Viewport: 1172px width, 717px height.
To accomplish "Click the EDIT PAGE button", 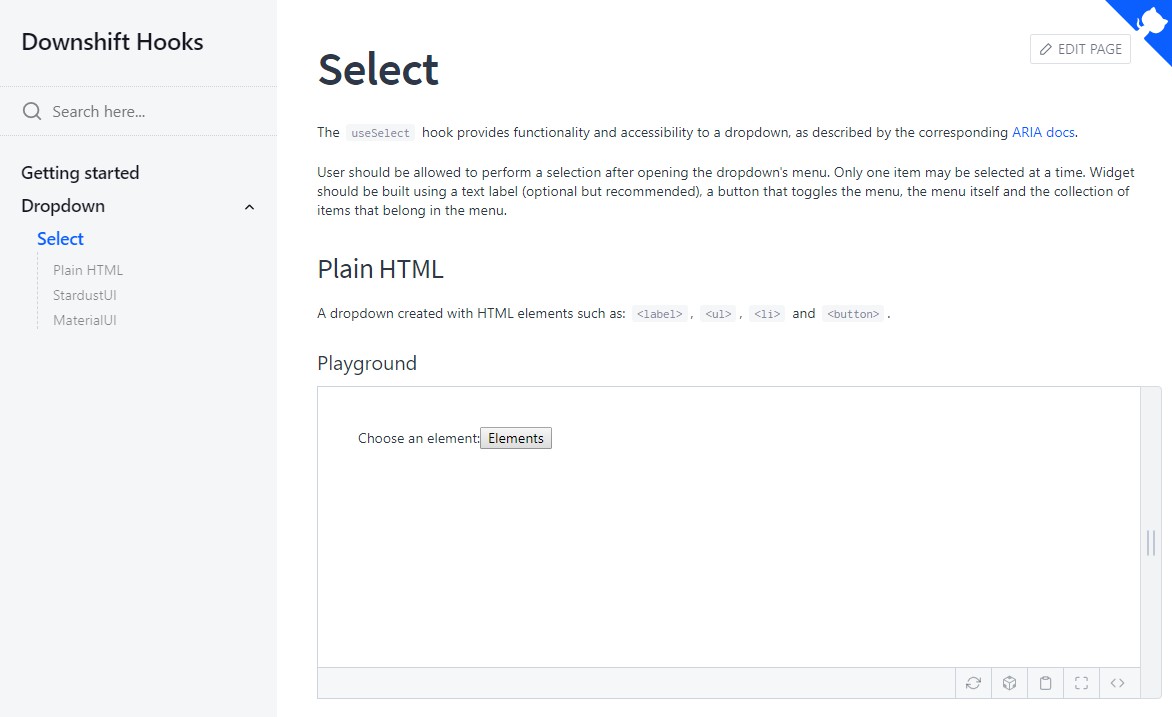I will click(x=1080, y=48).
